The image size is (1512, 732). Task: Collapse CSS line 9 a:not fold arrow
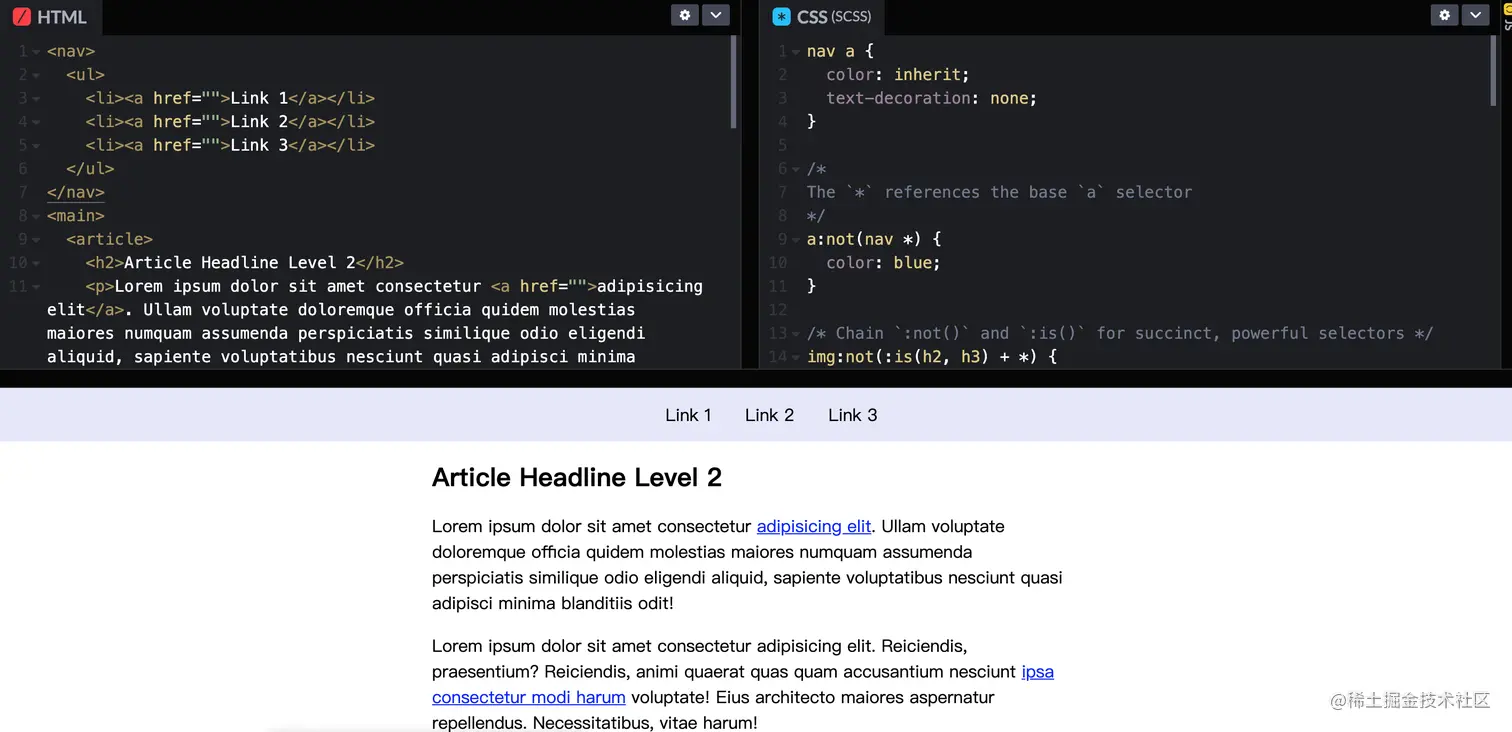tap(796, 240)
